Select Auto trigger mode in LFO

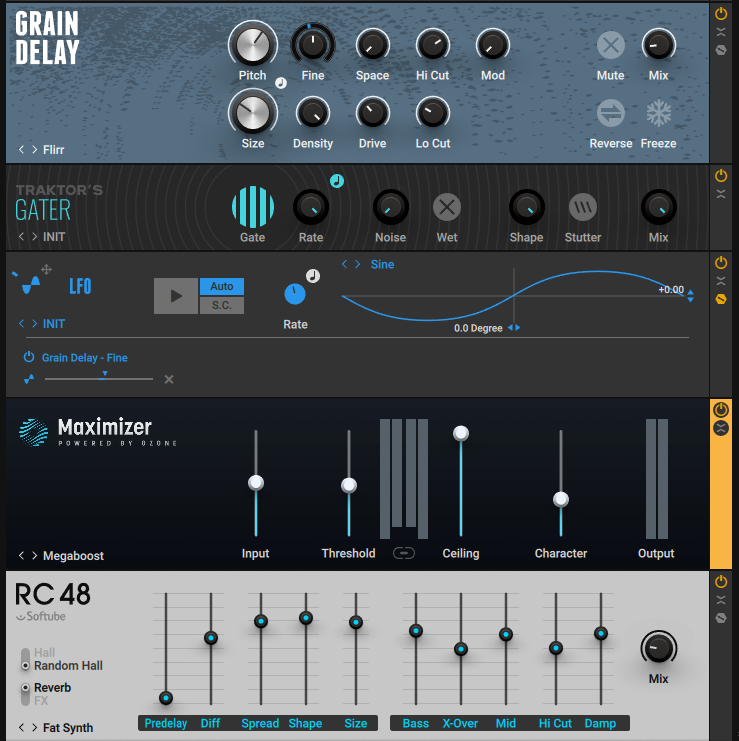coord(222,286)
